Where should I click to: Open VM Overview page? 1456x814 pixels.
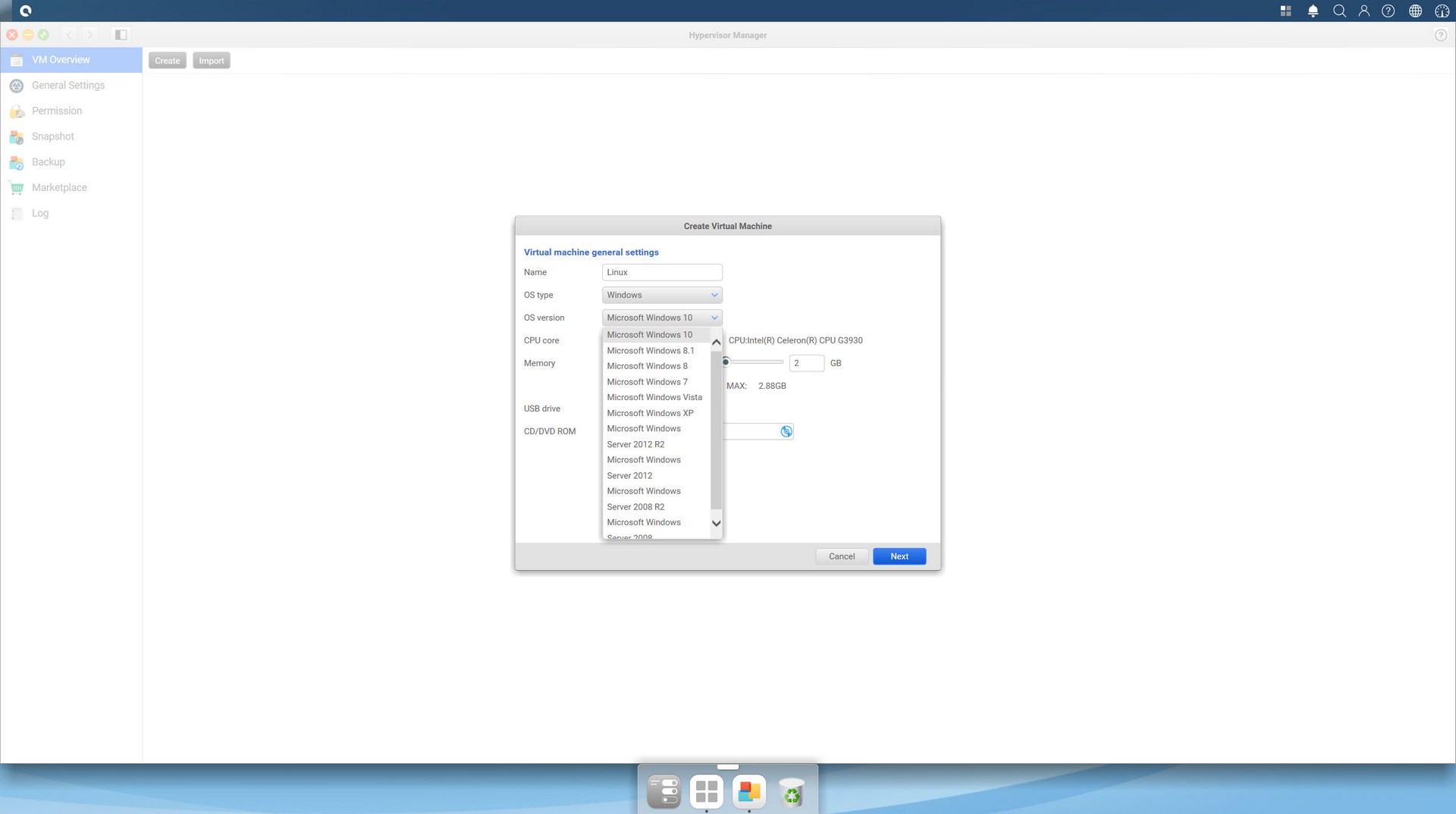coord(71,60)
